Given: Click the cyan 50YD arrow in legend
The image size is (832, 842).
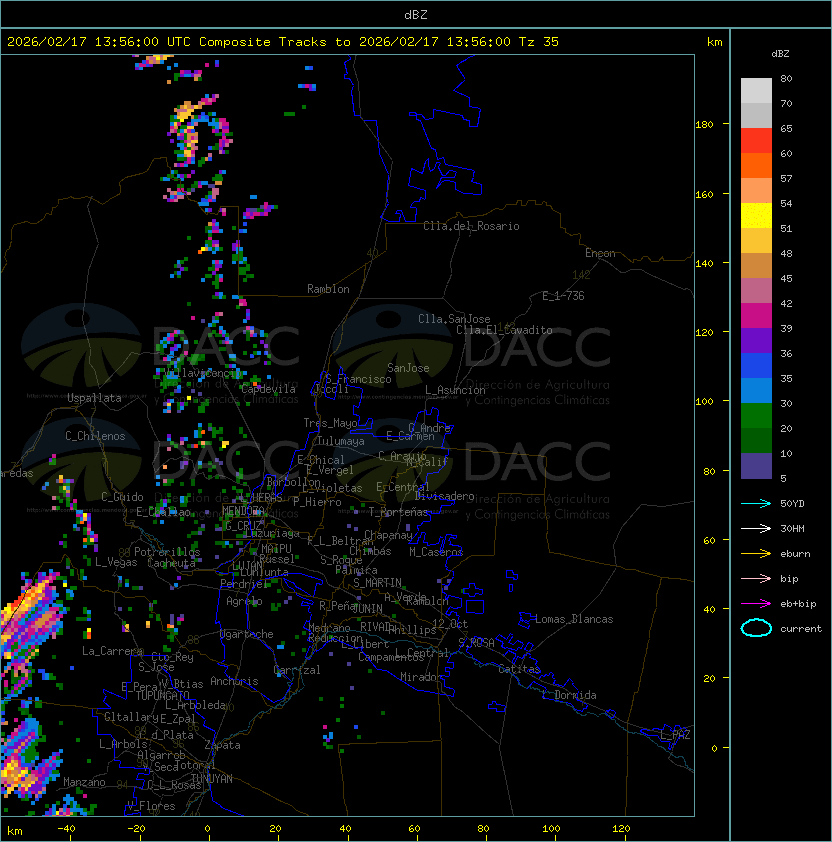Looking at the screenshot, I should [x=756, y=503].
